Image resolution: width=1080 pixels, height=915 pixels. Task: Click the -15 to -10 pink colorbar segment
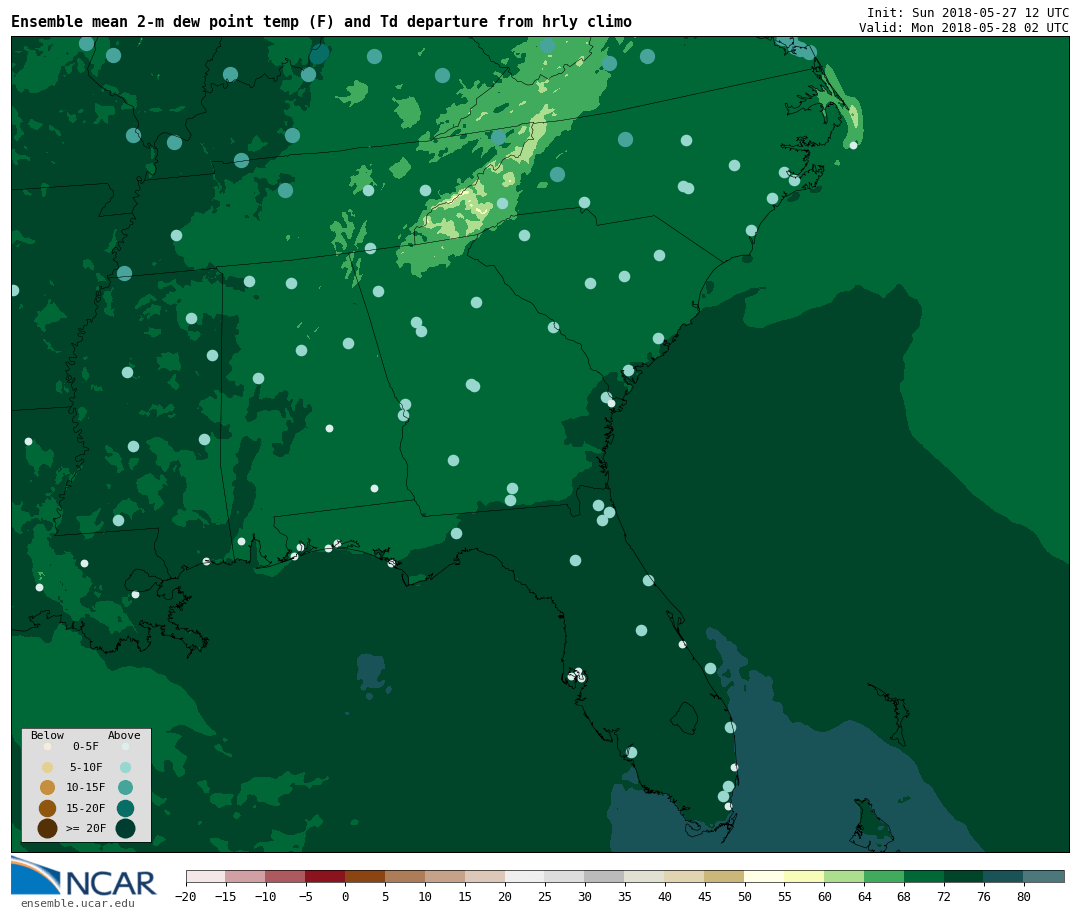tap(246, 876)
